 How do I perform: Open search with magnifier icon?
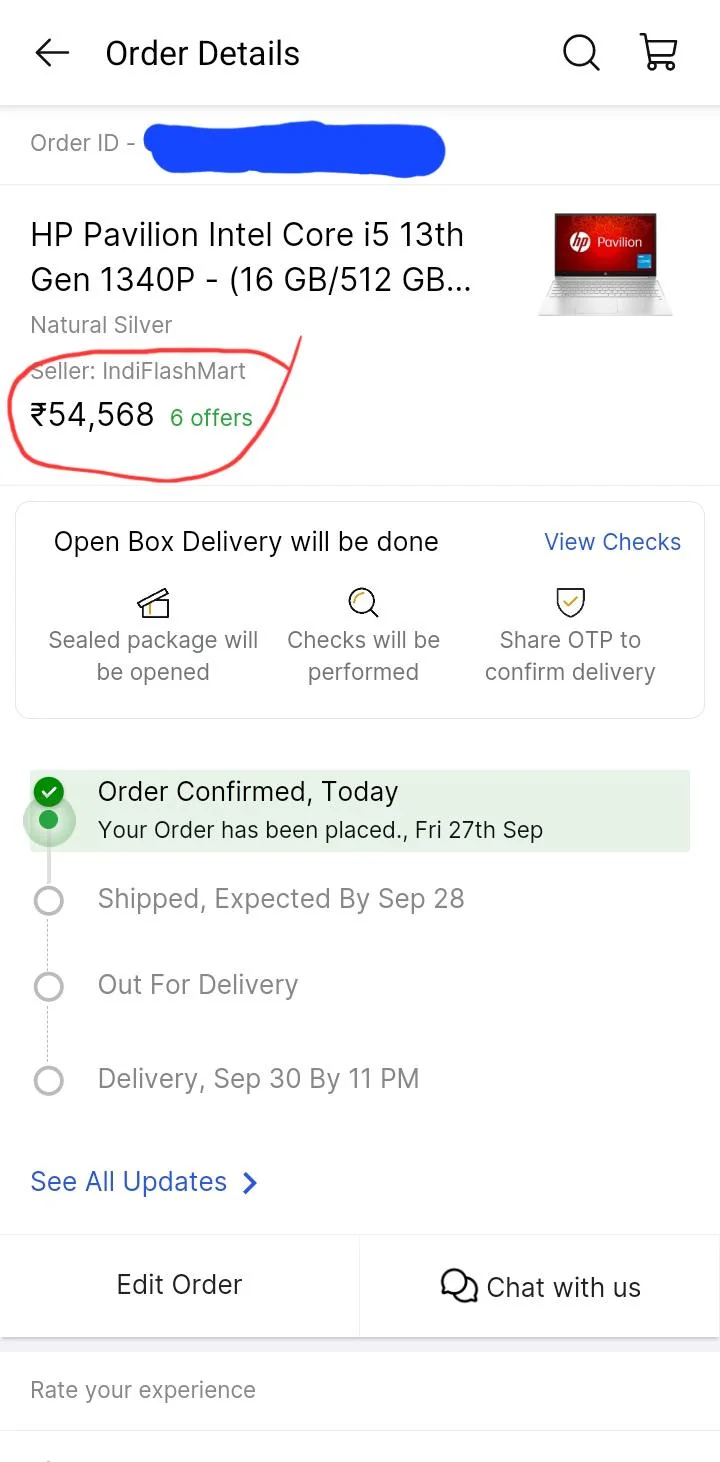click(580, 53)
